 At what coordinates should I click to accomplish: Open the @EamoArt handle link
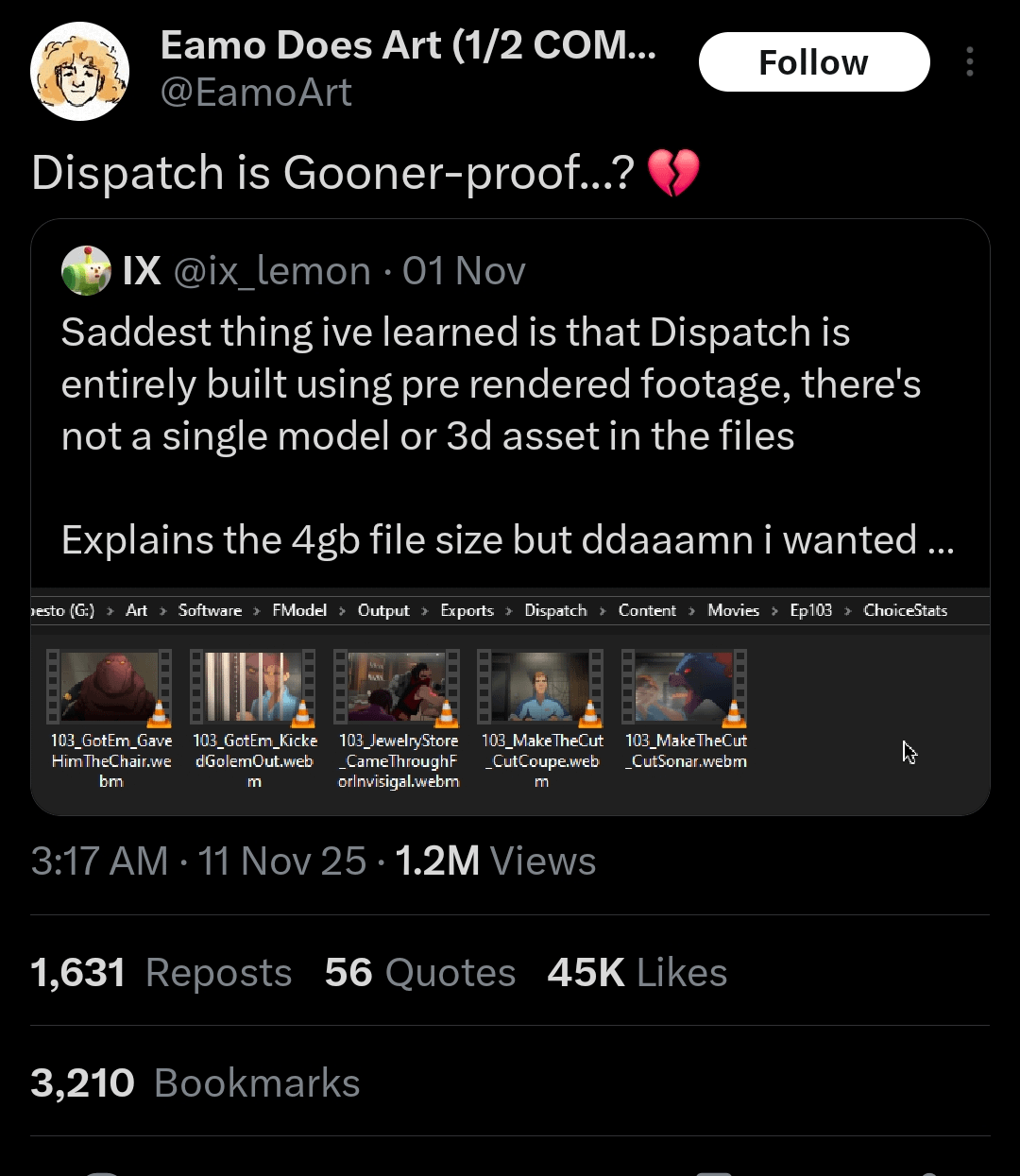point(256,93)
